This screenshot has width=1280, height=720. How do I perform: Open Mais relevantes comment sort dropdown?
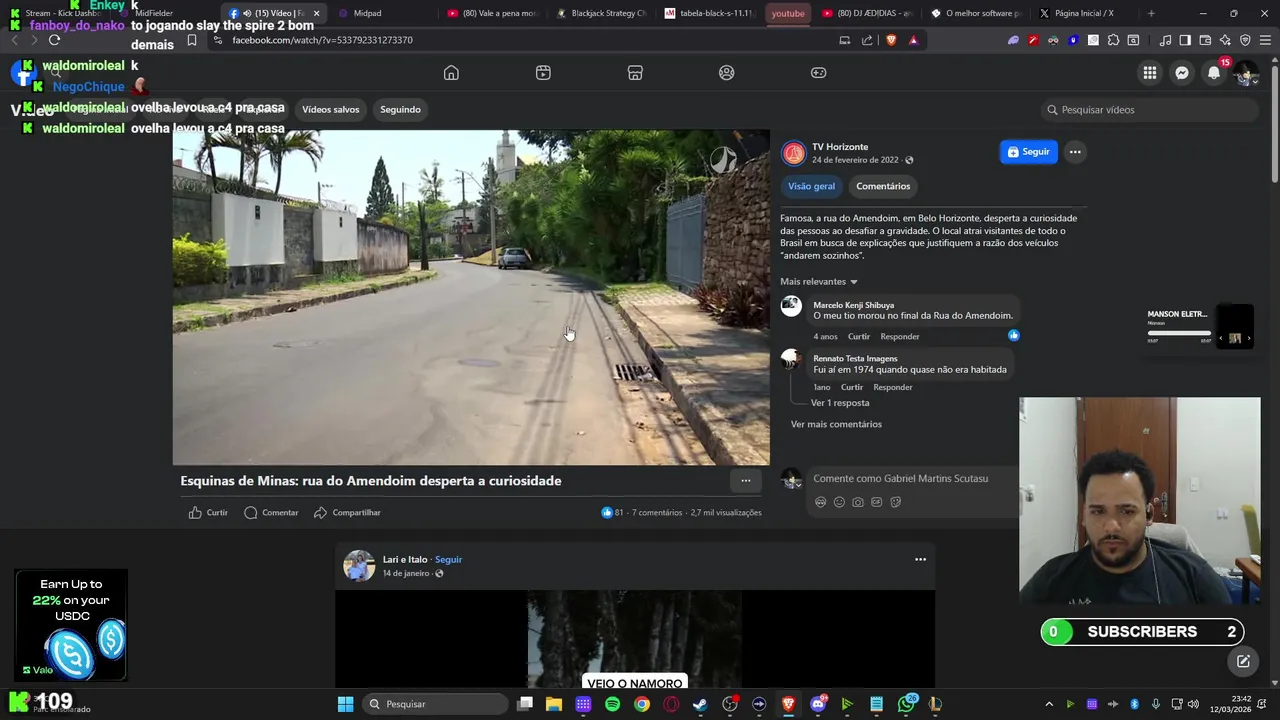click(x=819, y=282)
